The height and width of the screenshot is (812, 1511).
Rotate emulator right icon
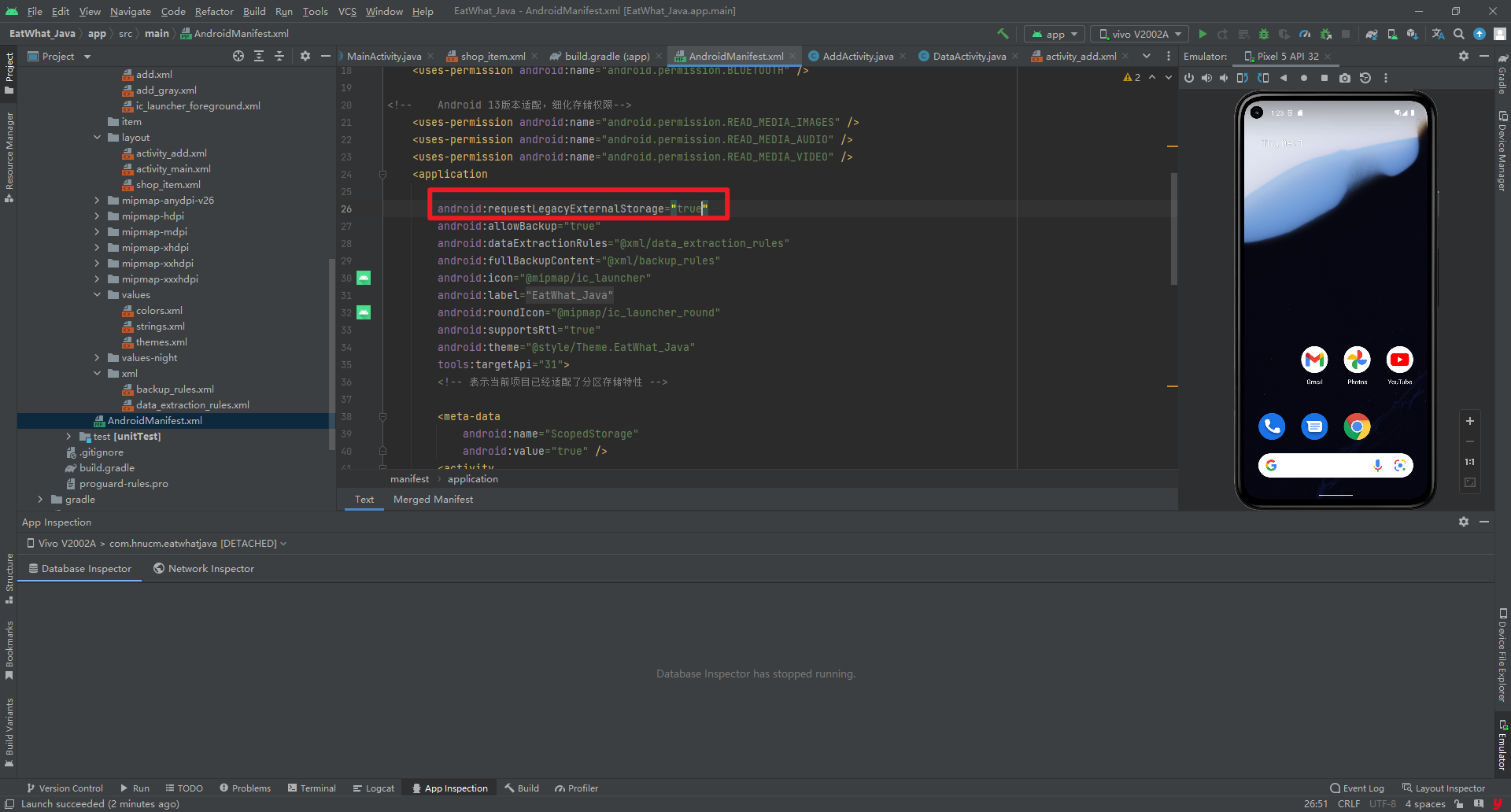(1263, 78)
